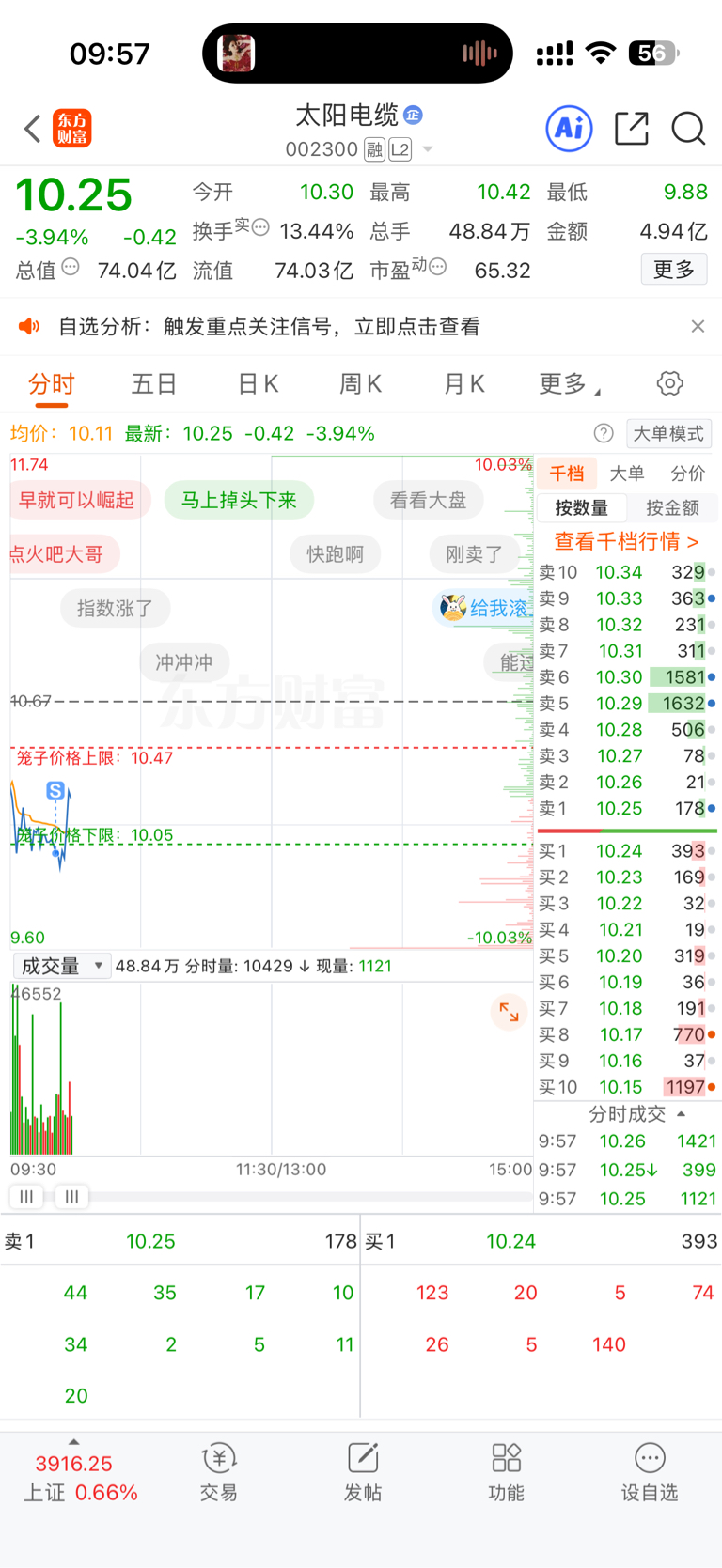Tap the left range handle icon

26,1196
